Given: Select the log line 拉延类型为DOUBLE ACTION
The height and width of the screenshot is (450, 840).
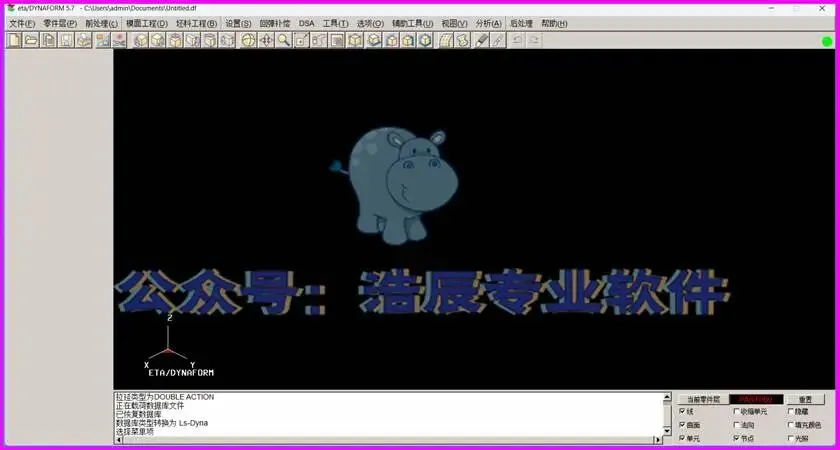Looking at the screenshot, I should pos(165,397).
